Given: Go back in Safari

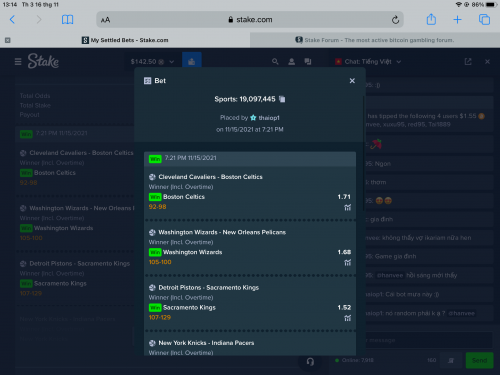Looking at the screenshot, I should [12, 20].
